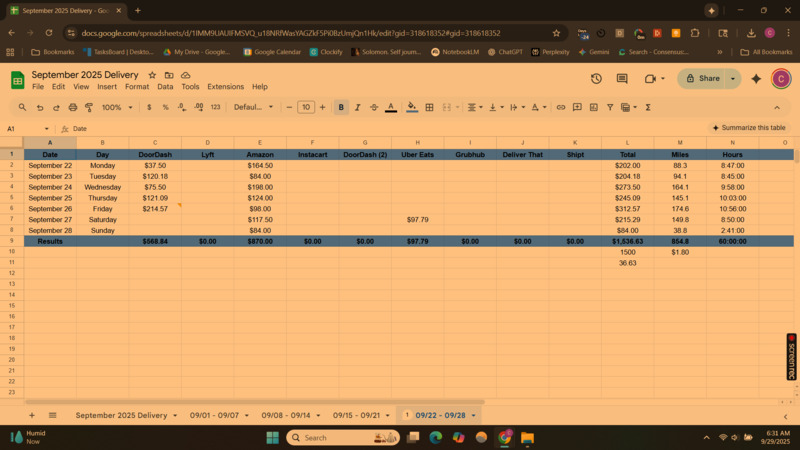The width and height of the screenshot is (800, 450).
Task: Open the comments icon
Action: [622, 78]
